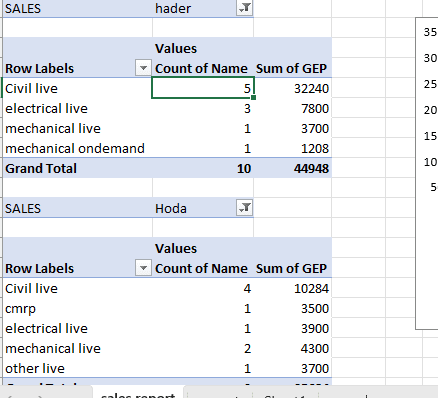The width and height of the screenshot is (438, 398).
Task: Select the 'cmrp' row label
Action: (x=77, y=308)
